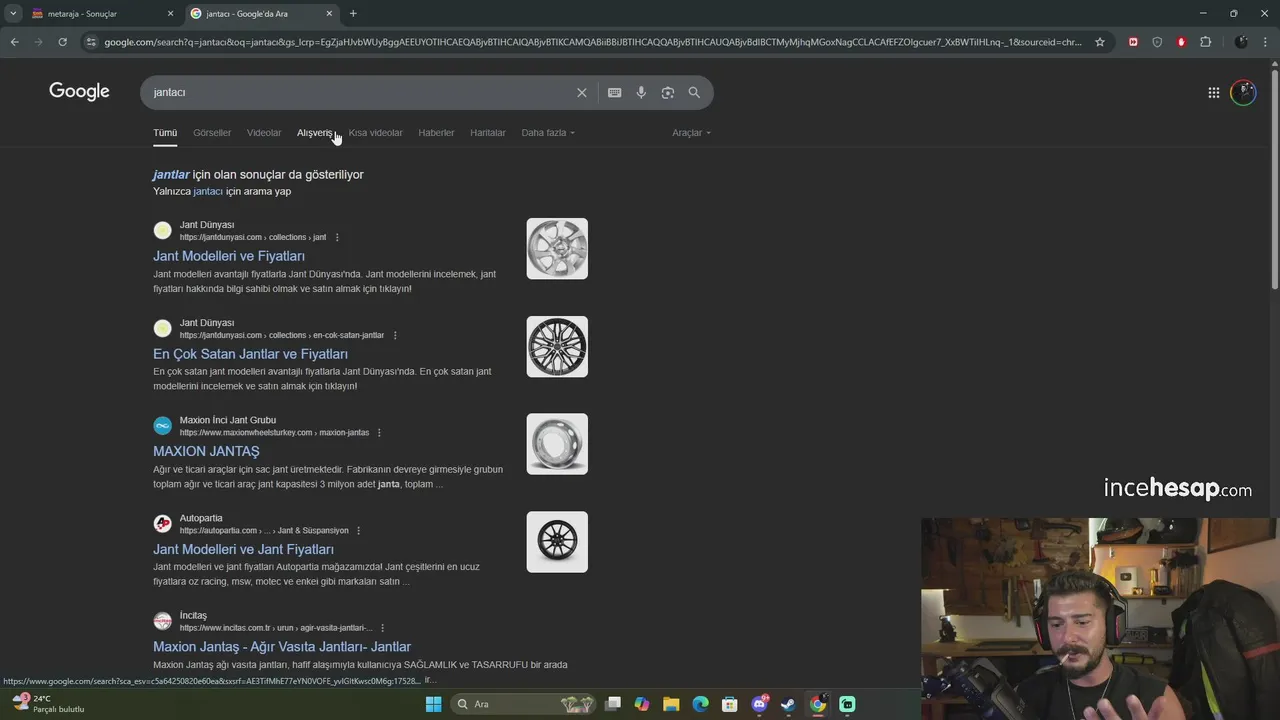The width and height of the screenshot is (1280, 720).
Task: Open Microsoft Edge from the taskbar
Action: click(701, 704)
